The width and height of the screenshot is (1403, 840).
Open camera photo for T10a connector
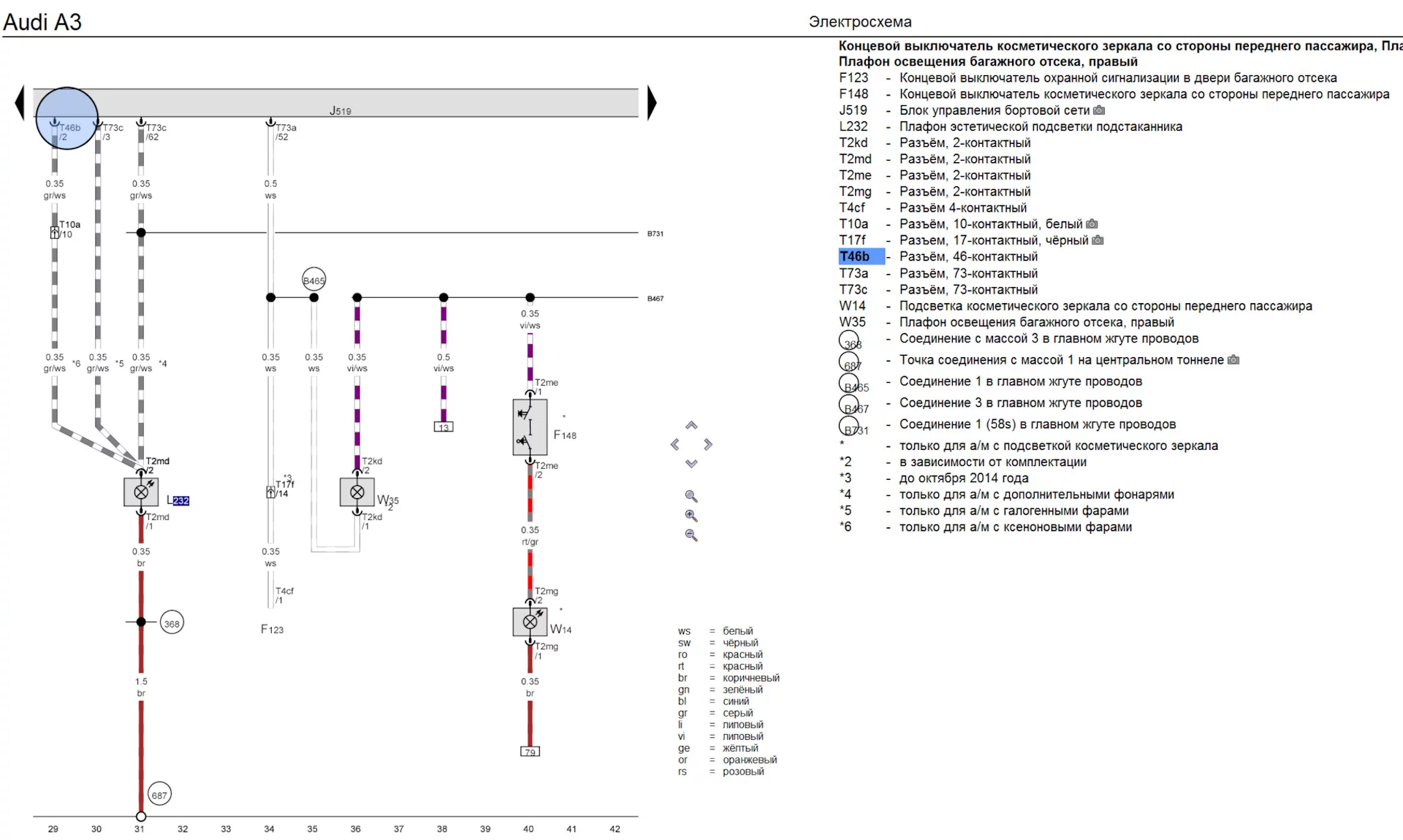tap(1092, 224)
